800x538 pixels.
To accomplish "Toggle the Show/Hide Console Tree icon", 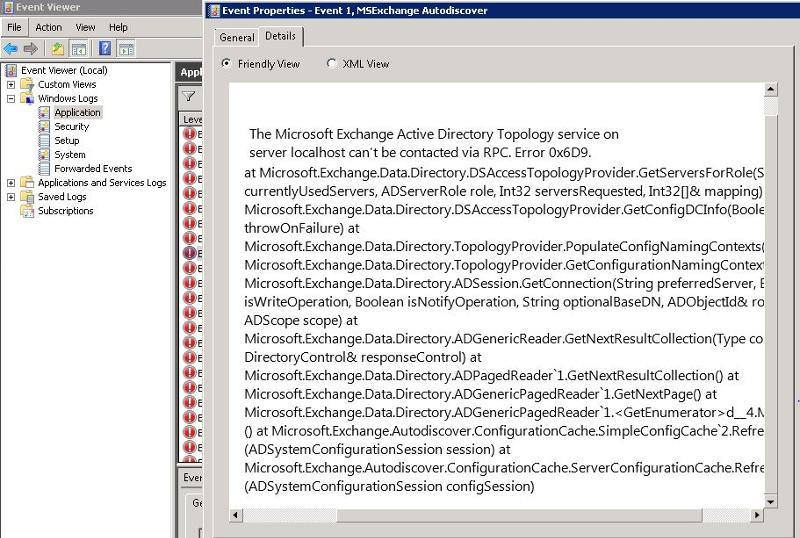I will 79,49.
